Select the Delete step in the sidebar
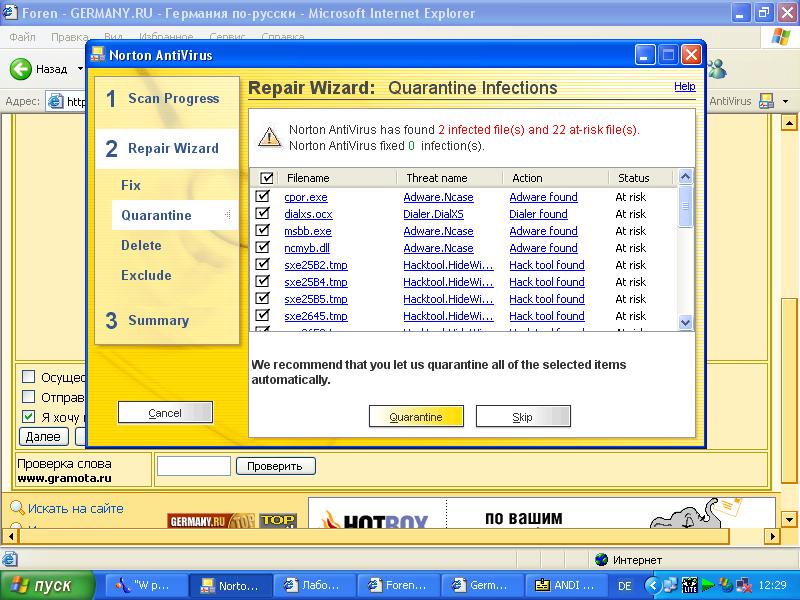 [141, 245]
